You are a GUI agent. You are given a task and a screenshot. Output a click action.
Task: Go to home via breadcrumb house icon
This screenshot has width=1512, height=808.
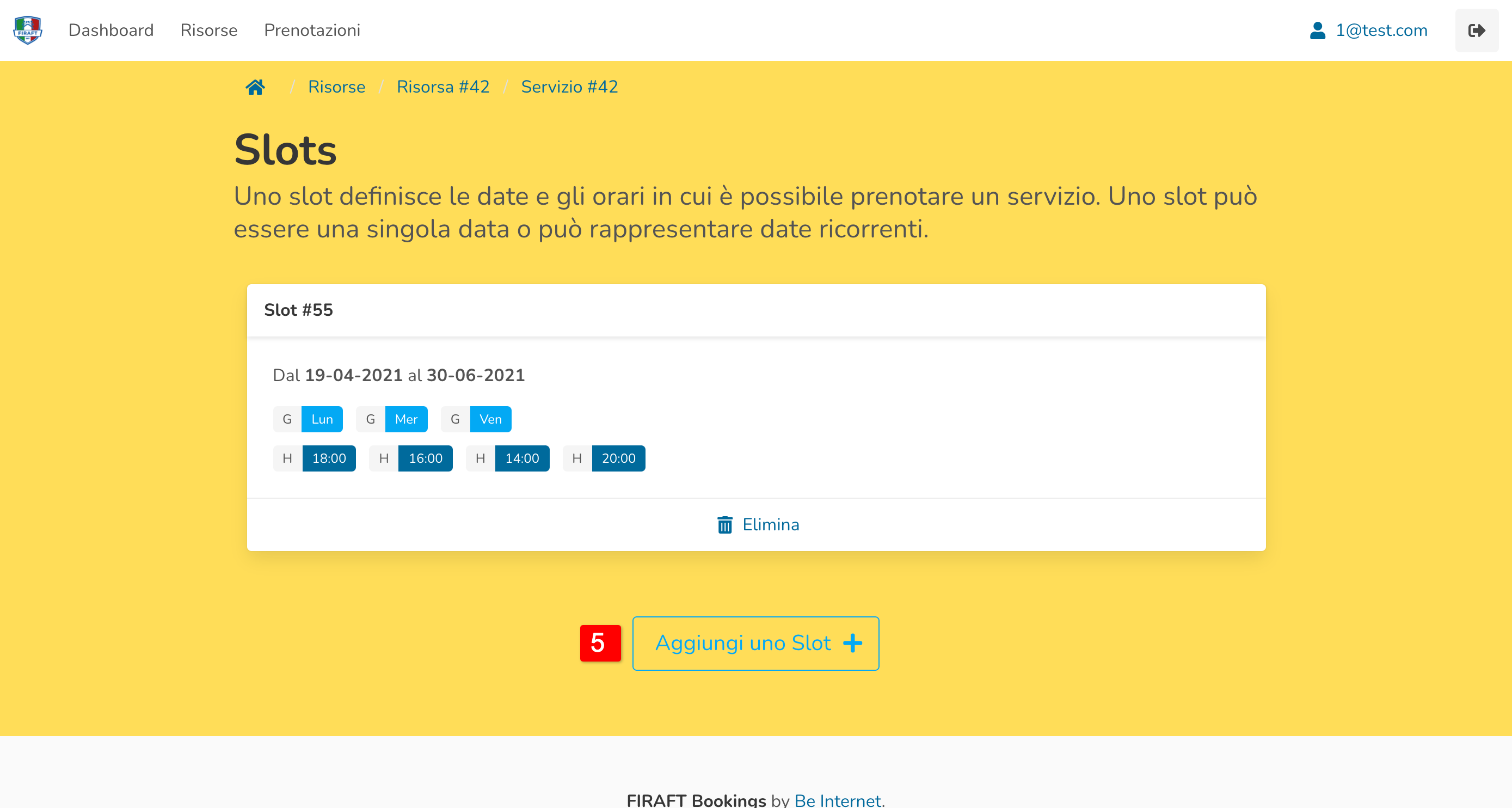click(x=255, y=87)
